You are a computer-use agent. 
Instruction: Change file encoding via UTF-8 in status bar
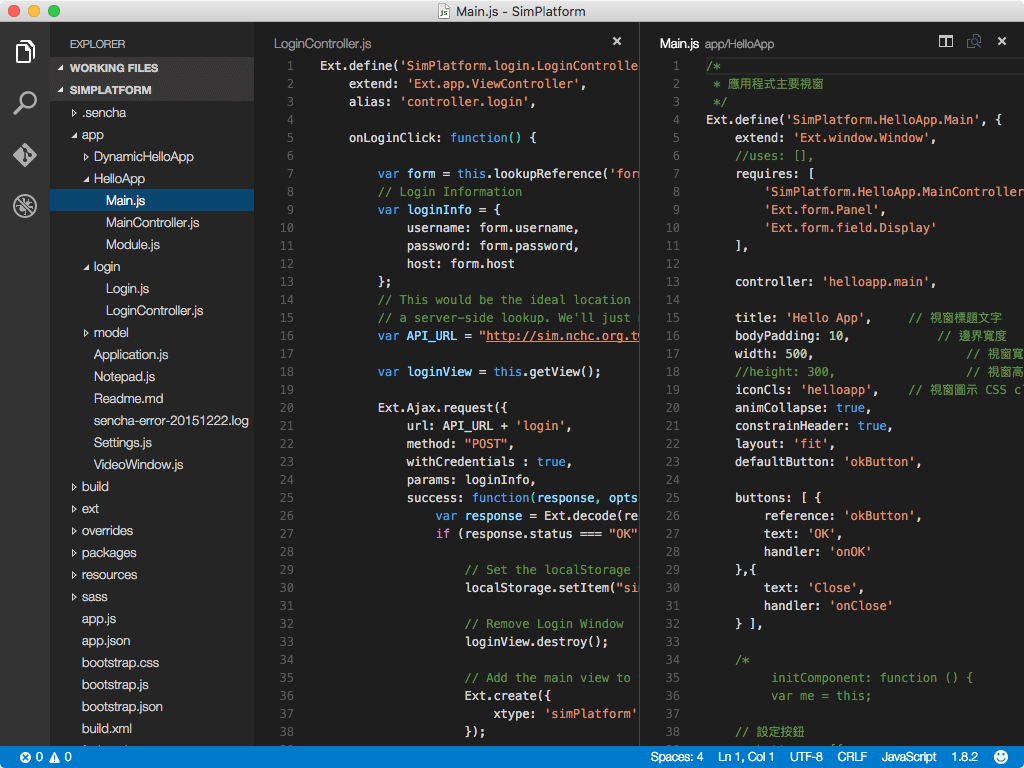[806, 757]
